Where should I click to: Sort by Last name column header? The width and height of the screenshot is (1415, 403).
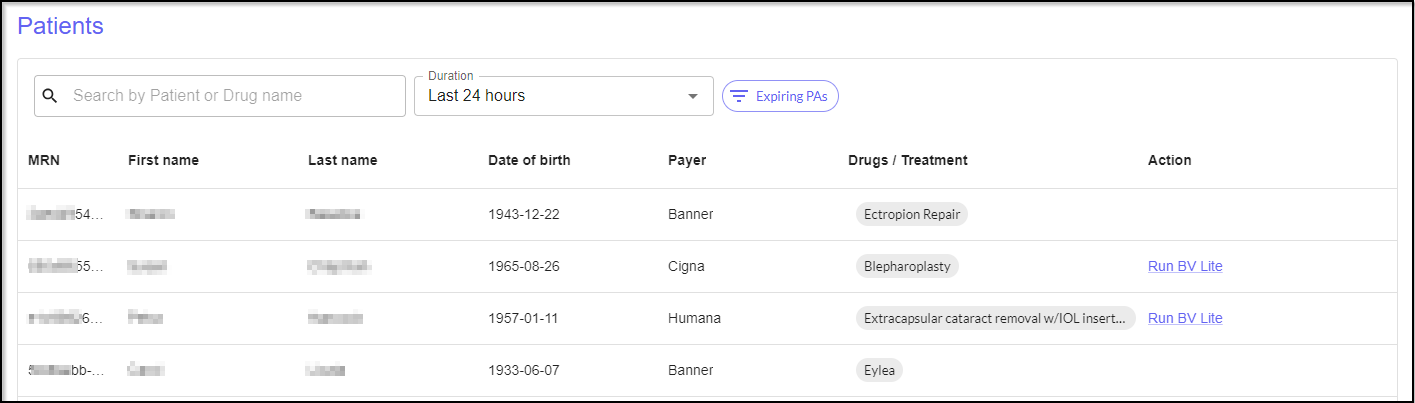[342, 160]
